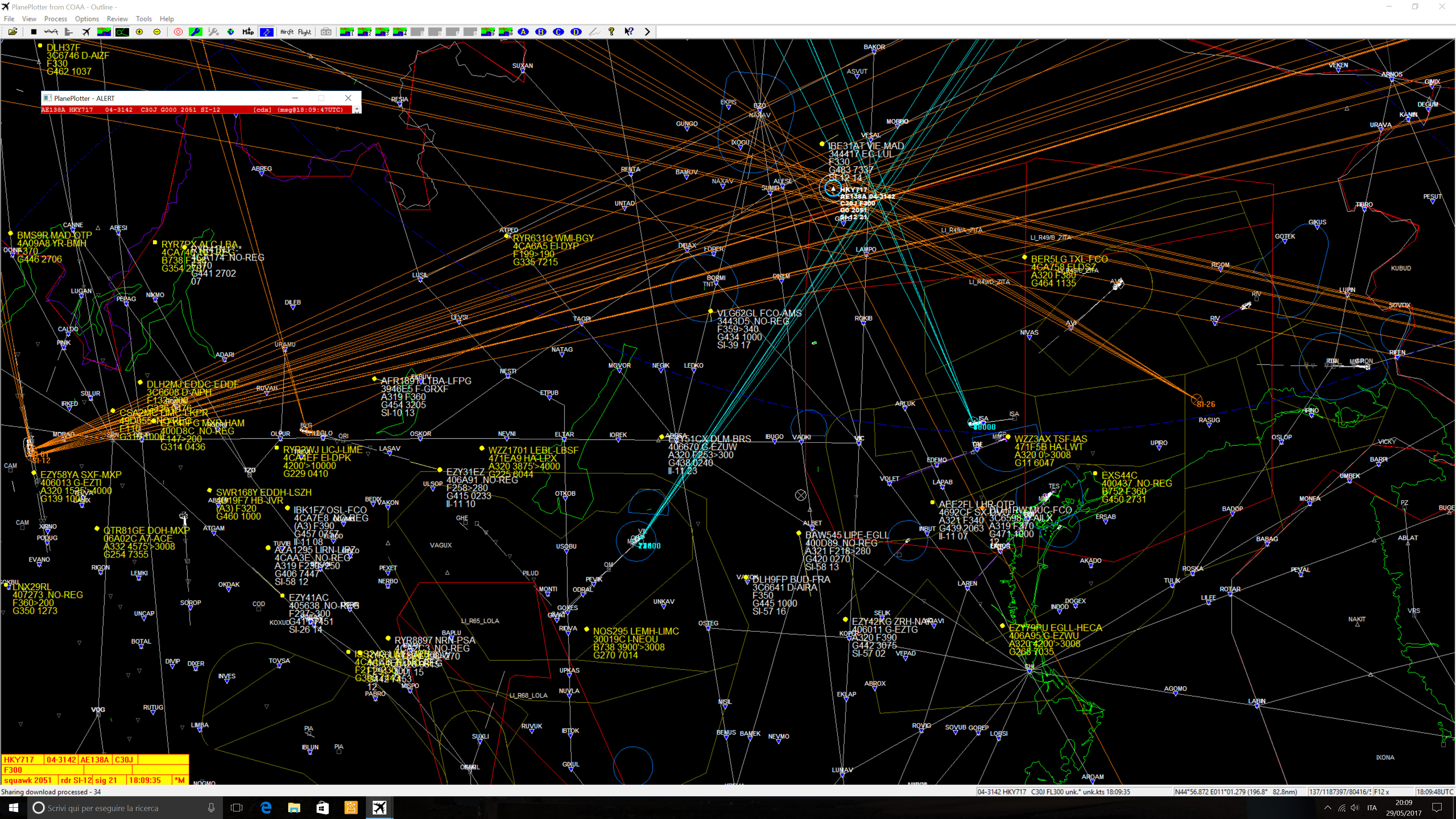The width and height of the screenshot is (1456, 819).
Task: Select blue oval preset A
Action: (523, 31)
